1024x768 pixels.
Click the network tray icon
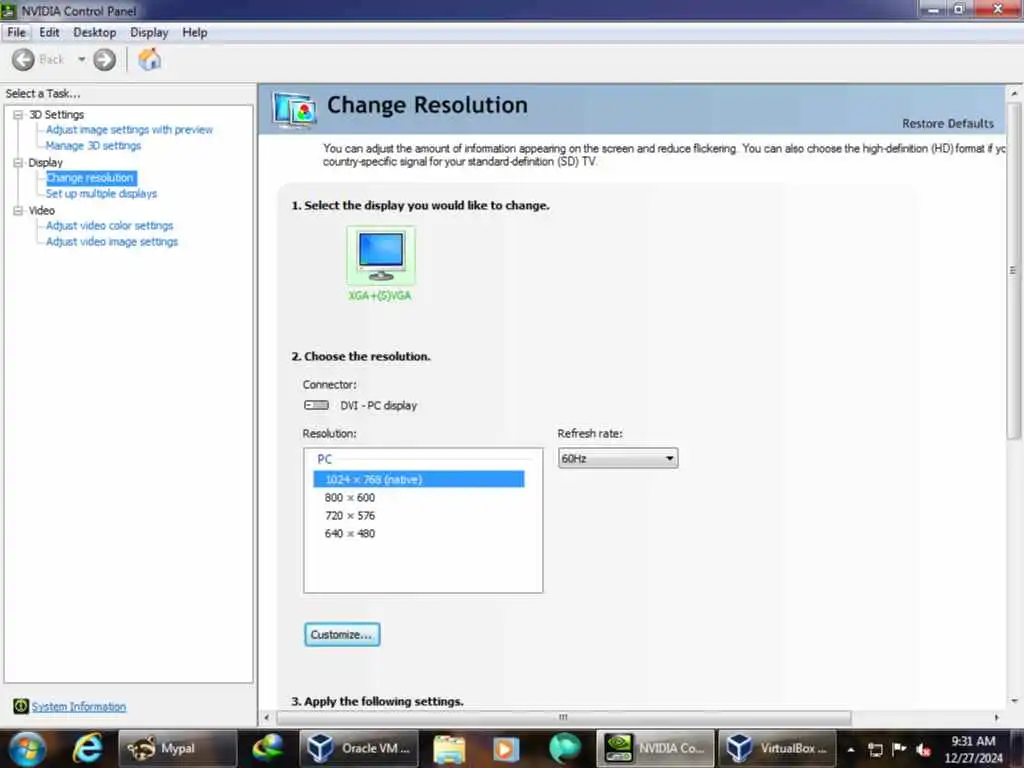coord(875,749)
